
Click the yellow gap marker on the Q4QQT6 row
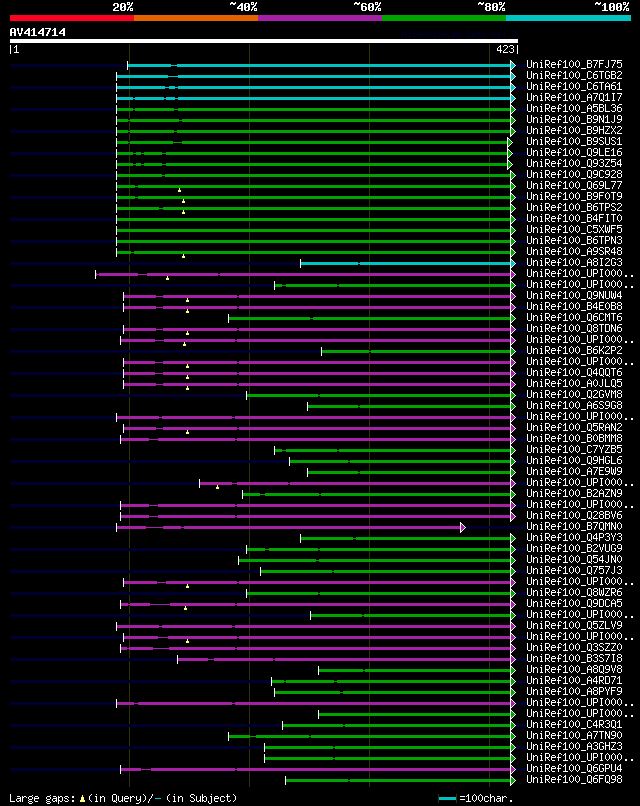pyautogui.click(x=188, y=377)
